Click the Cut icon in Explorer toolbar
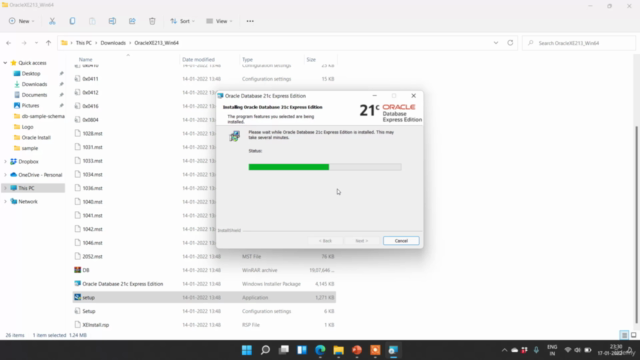This screenshot has height=360, width=640. click(52, 21)
